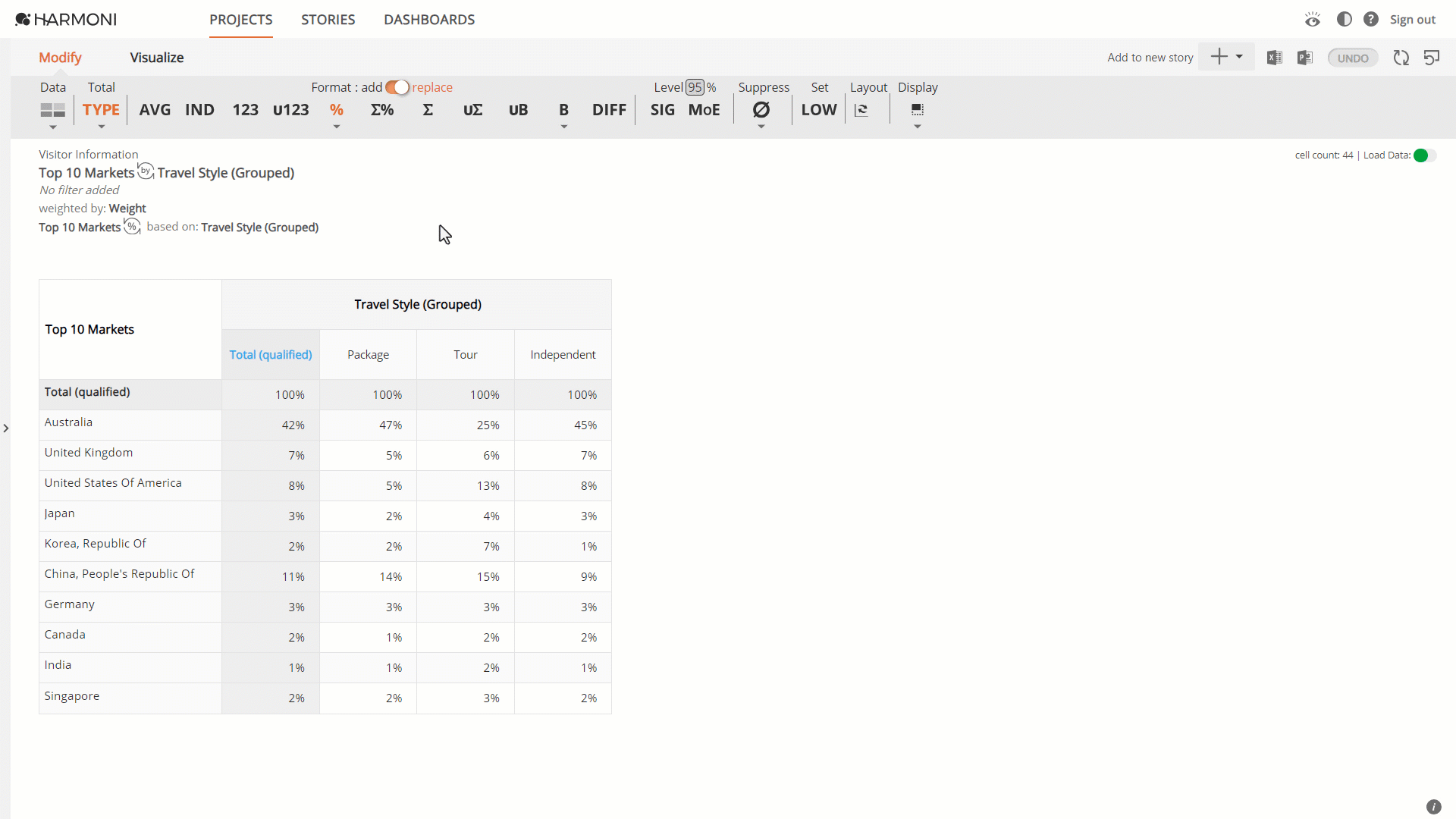Click the refresh arrows icon
This screenshot has height=819, width=1456.
[x=1401, y=58]
